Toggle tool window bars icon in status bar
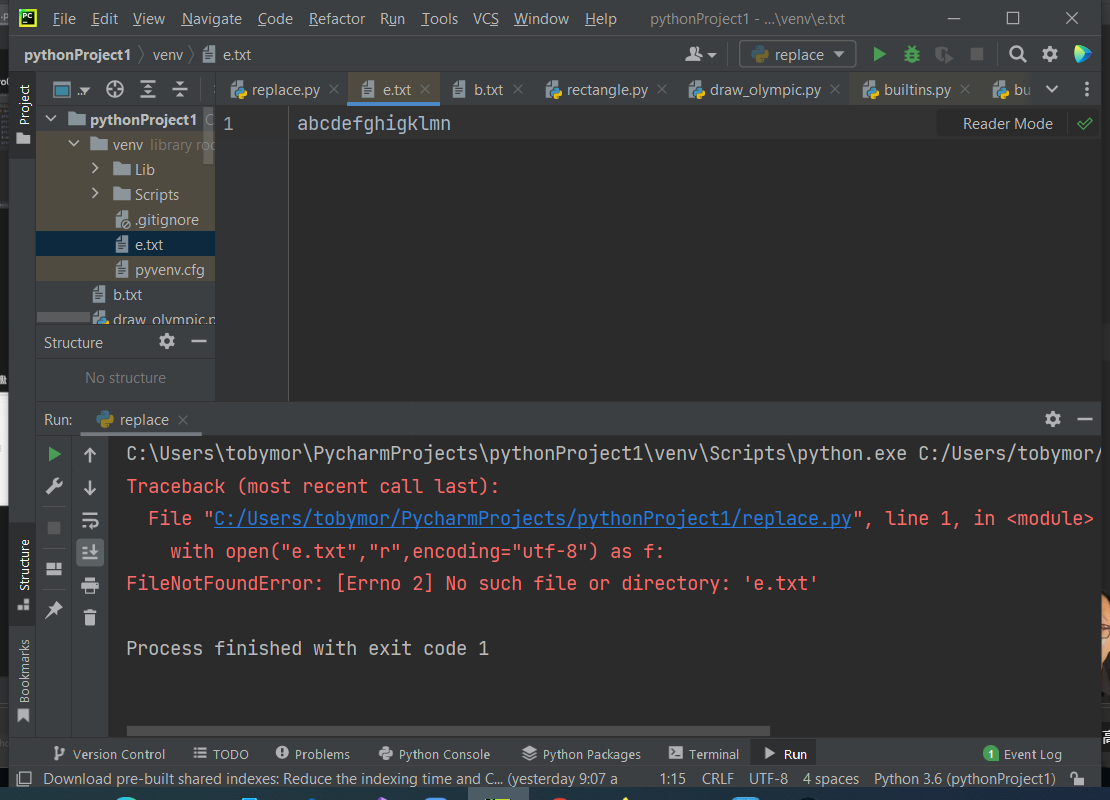 (x=24, y=779)
